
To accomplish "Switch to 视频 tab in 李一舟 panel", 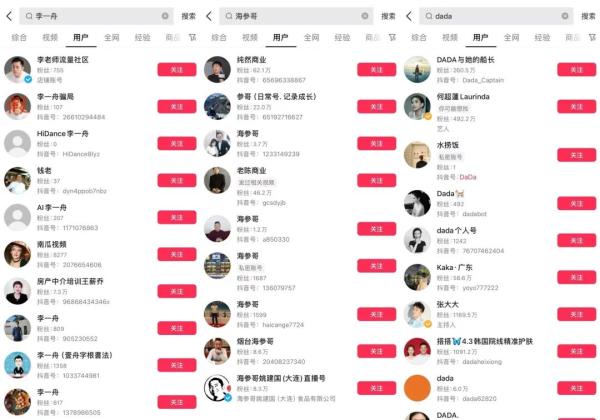I will (x=50, y=37).
